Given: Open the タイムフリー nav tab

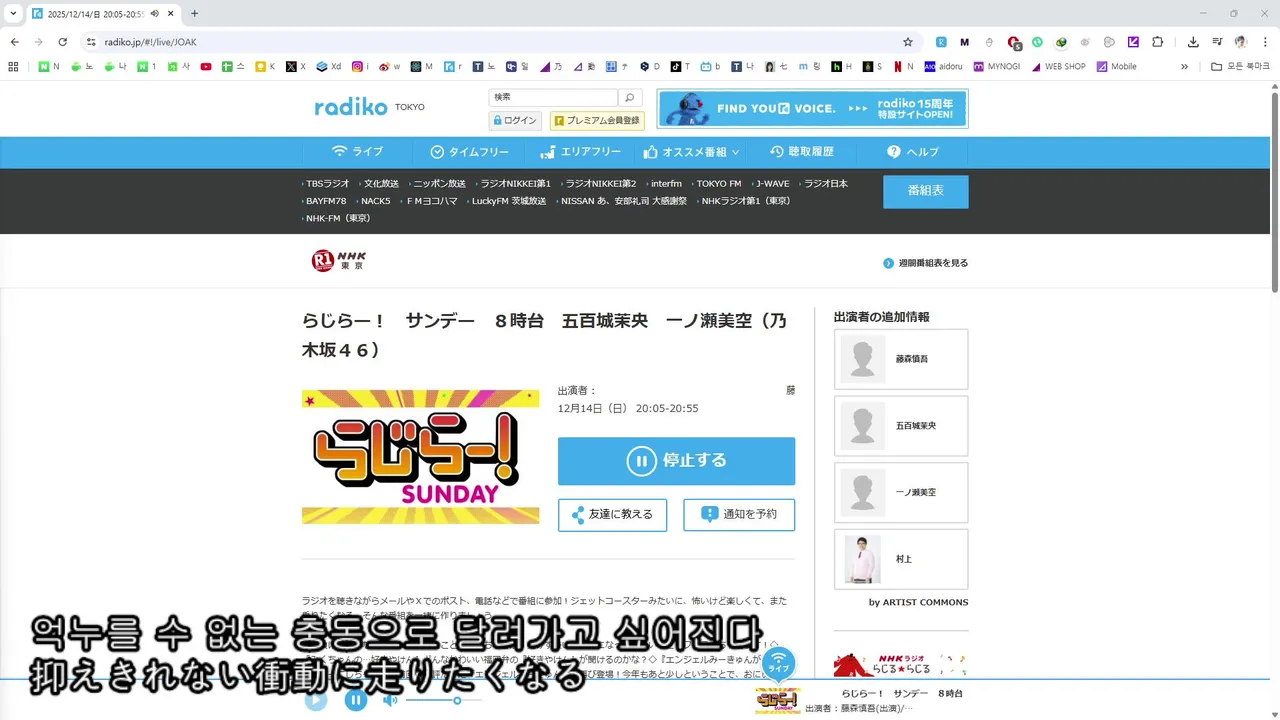Looking at the screenshot, I should click(x=469, y=152).
